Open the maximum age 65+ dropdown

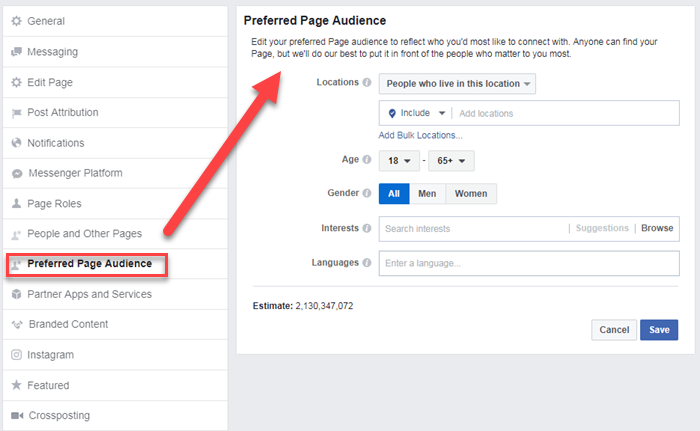point(451,161)
